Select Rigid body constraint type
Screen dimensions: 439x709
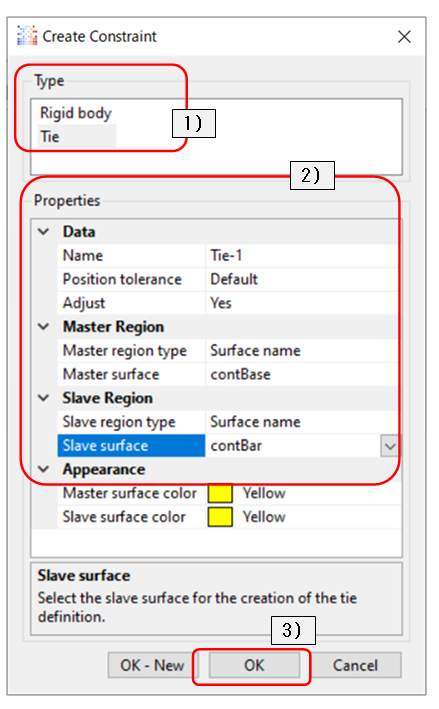[x=76, y=113]
